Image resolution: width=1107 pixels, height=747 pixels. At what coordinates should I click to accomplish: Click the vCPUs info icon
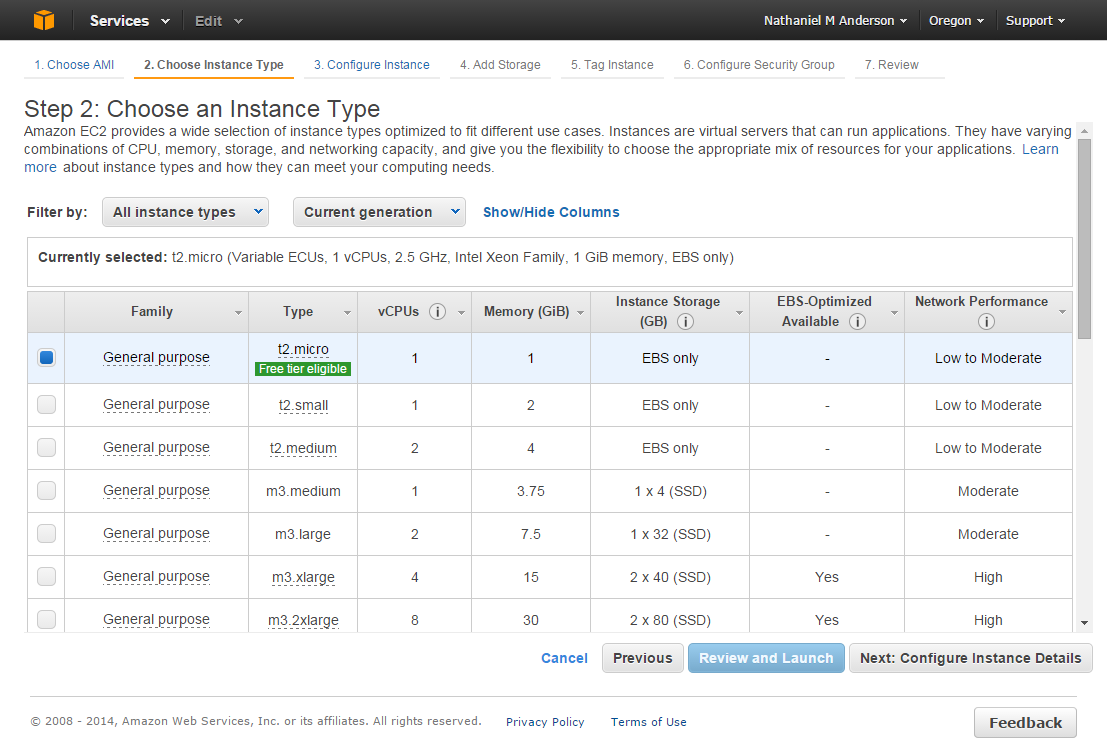point(437,312)
